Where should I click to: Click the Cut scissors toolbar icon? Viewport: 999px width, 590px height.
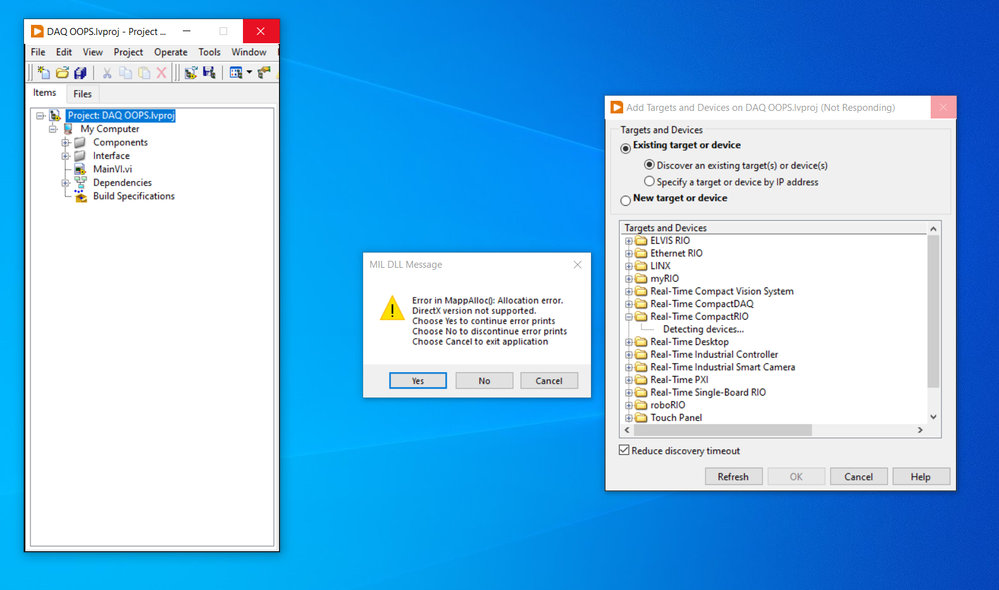coord(107,73)
